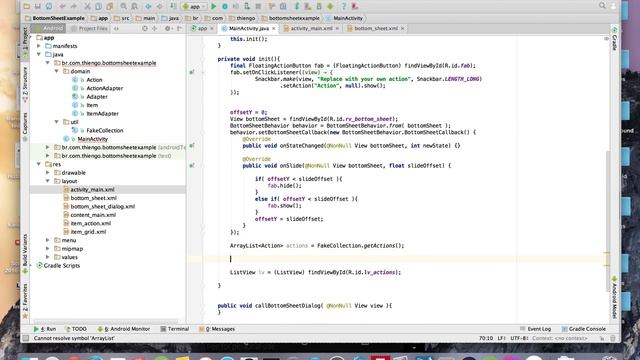The height and width of the screenshot is (360, 640).
Task: Click the Stop square toolbar icon
Action: [258, 6]
